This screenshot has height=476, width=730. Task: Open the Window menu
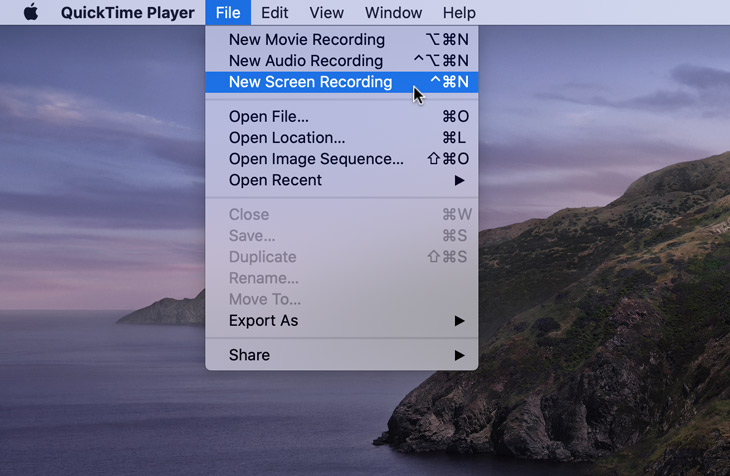pos(393,13)
